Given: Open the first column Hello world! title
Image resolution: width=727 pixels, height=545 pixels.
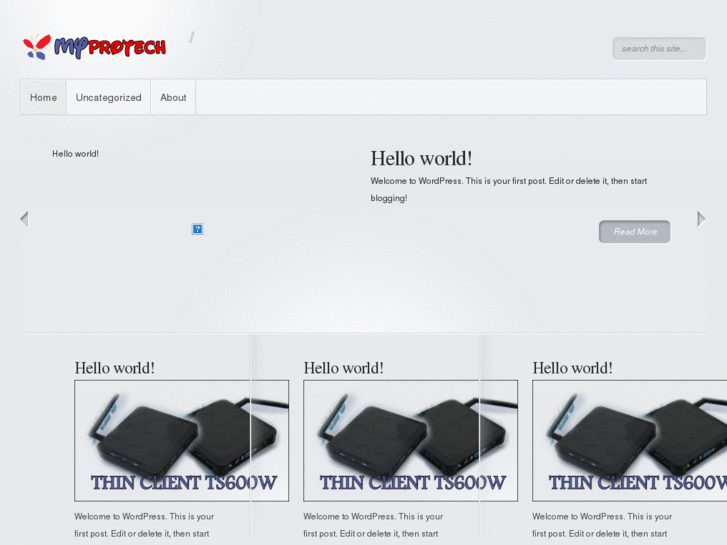Looking at the screenshot, I should click(115, 368).
